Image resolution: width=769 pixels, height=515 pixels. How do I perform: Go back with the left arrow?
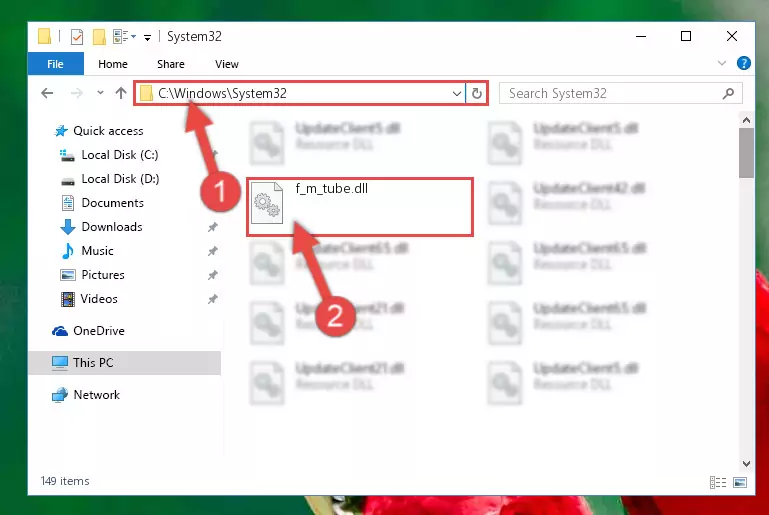[x=47, y=93]
